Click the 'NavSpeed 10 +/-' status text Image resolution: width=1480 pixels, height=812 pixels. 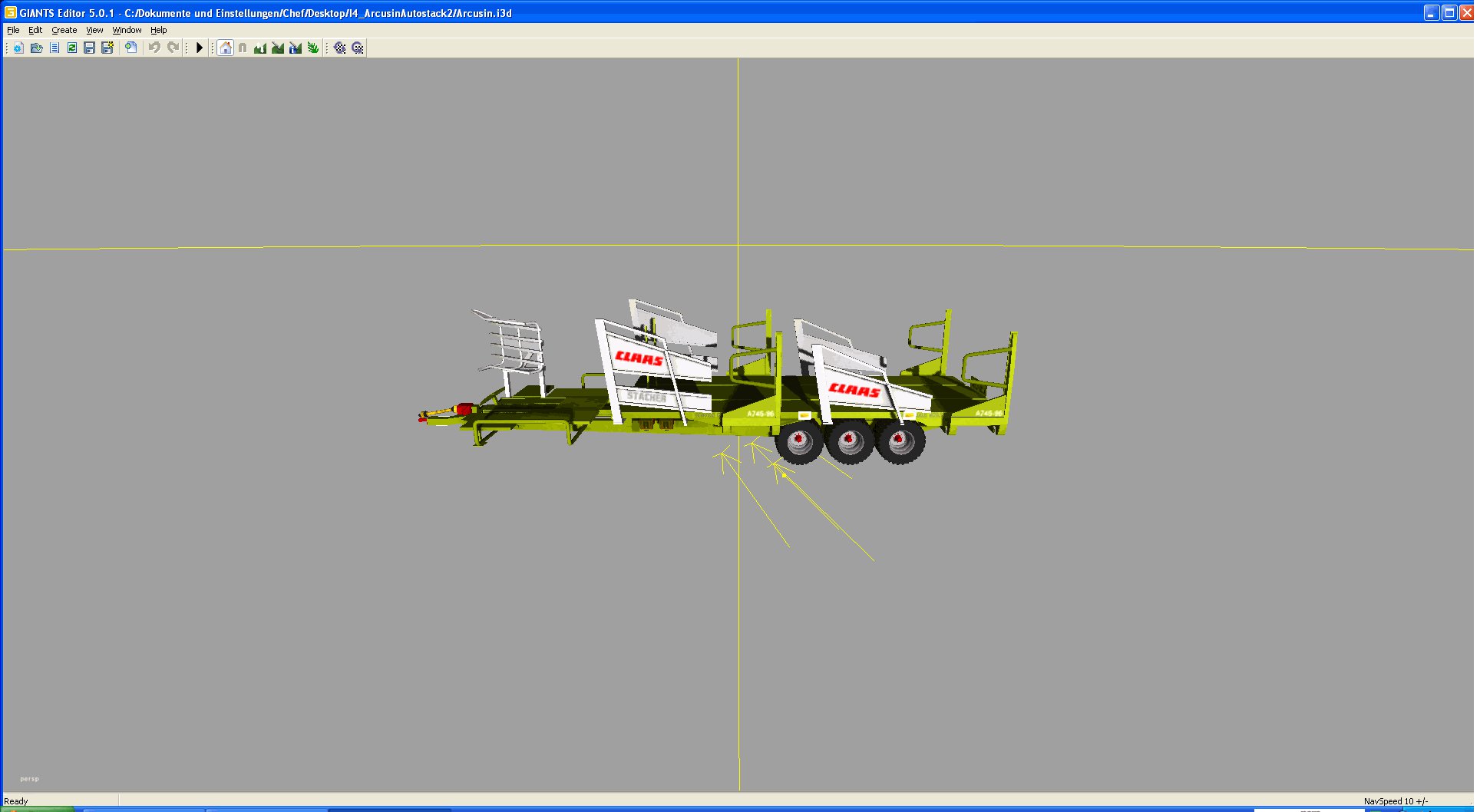[1396, 800]
